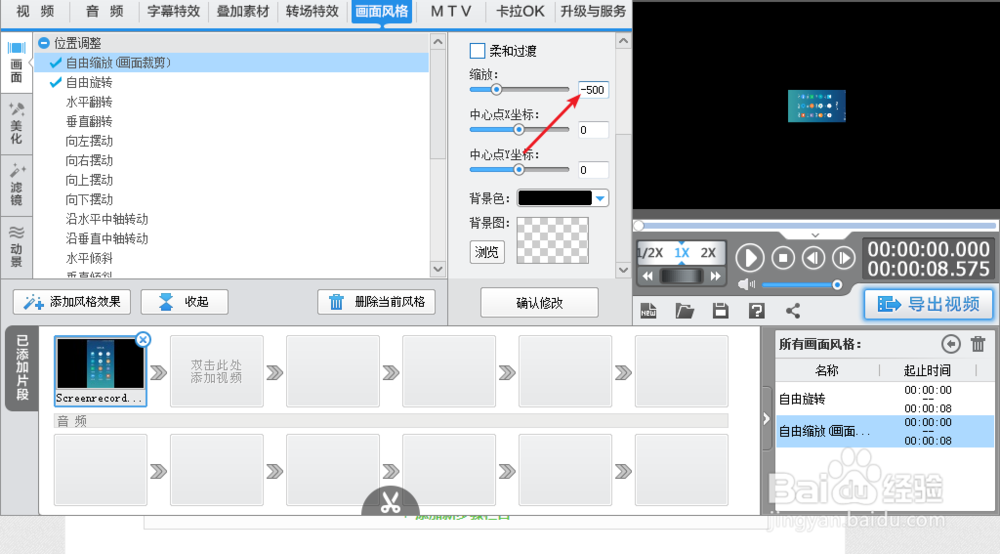Click the 确认修改 button
1000x554 pixels.
(x=539, y=302)
